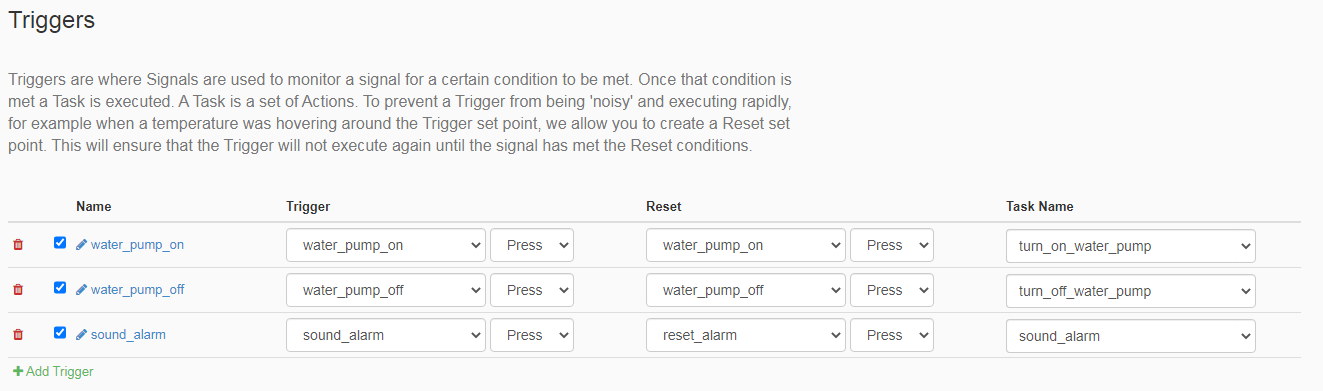
Task: Expand the reset_alarm Reset signal dropdown
Action: click(x=746, y=335)
